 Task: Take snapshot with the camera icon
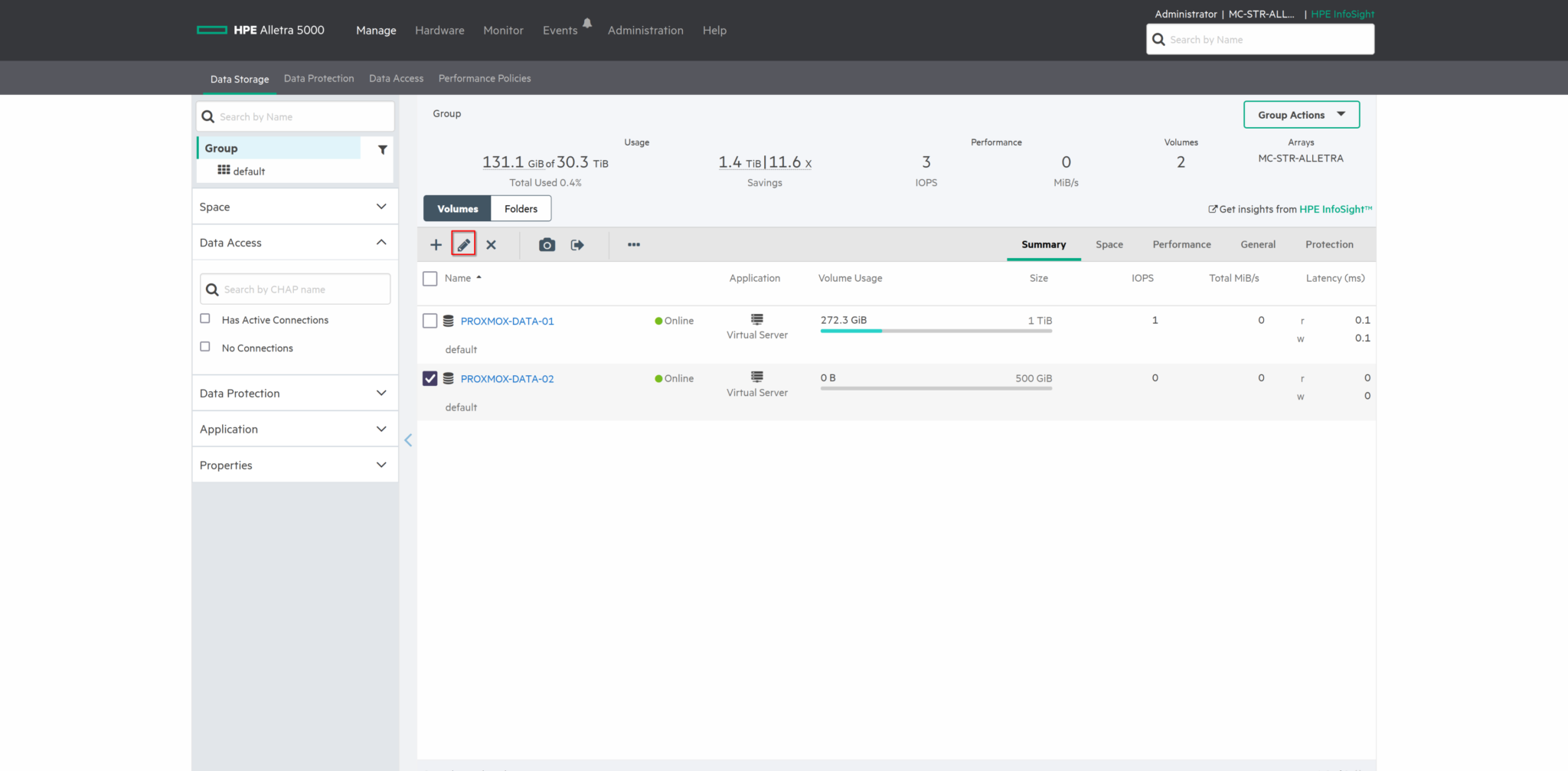click(547, 245)
